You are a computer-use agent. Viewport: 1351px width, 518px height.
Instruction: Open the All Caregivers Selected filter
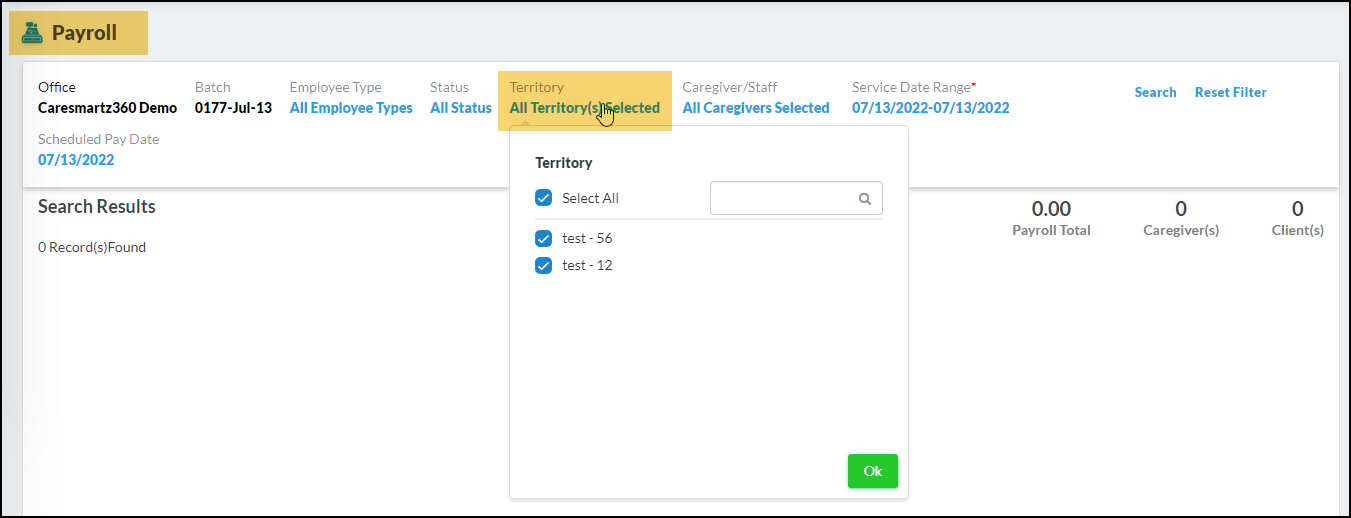756,108
